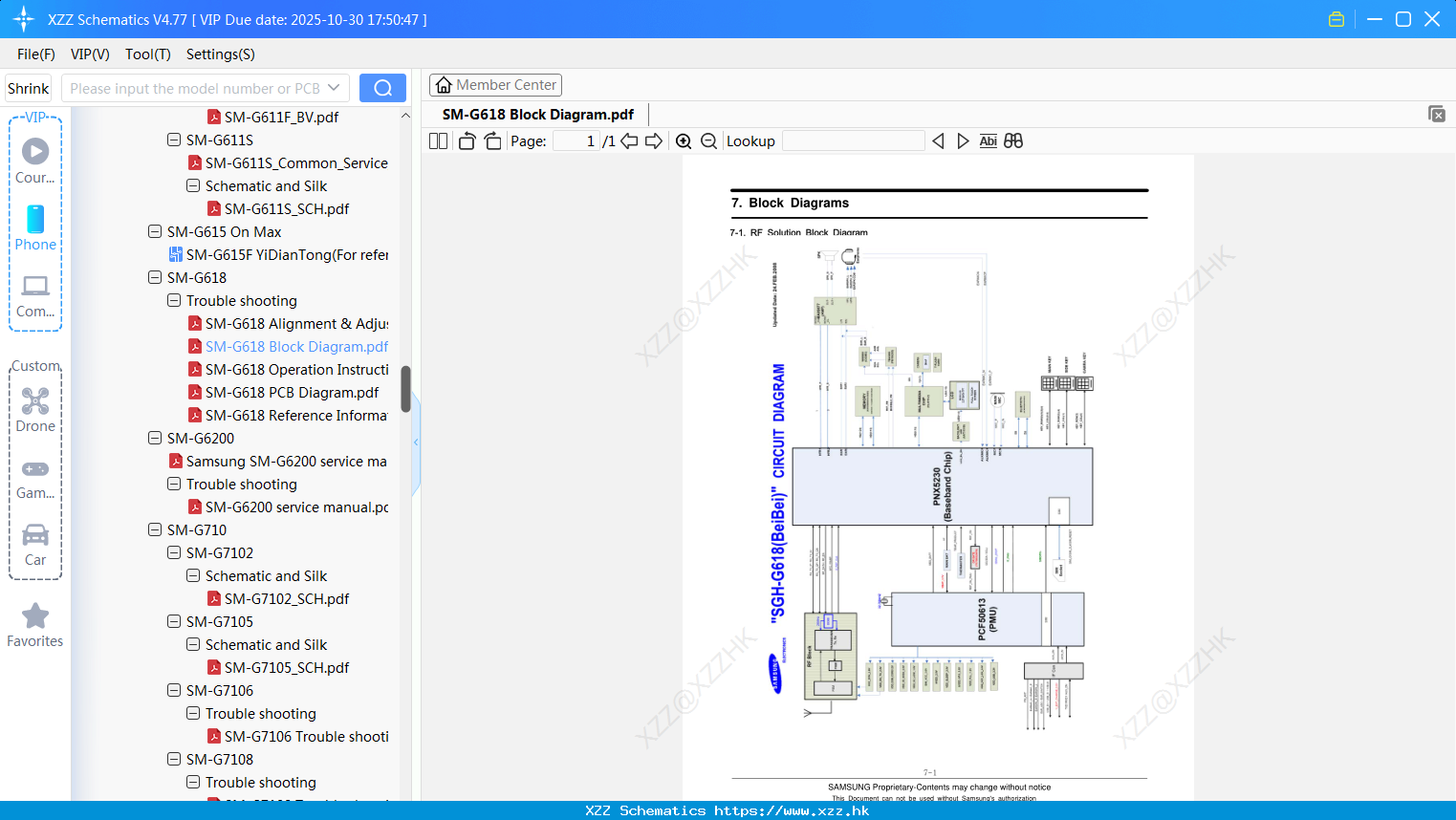Open SM-G611S_Common_Service file
Image resolution: width=1456 pixels, height=820 pixels.
click(x=289, y=162)
